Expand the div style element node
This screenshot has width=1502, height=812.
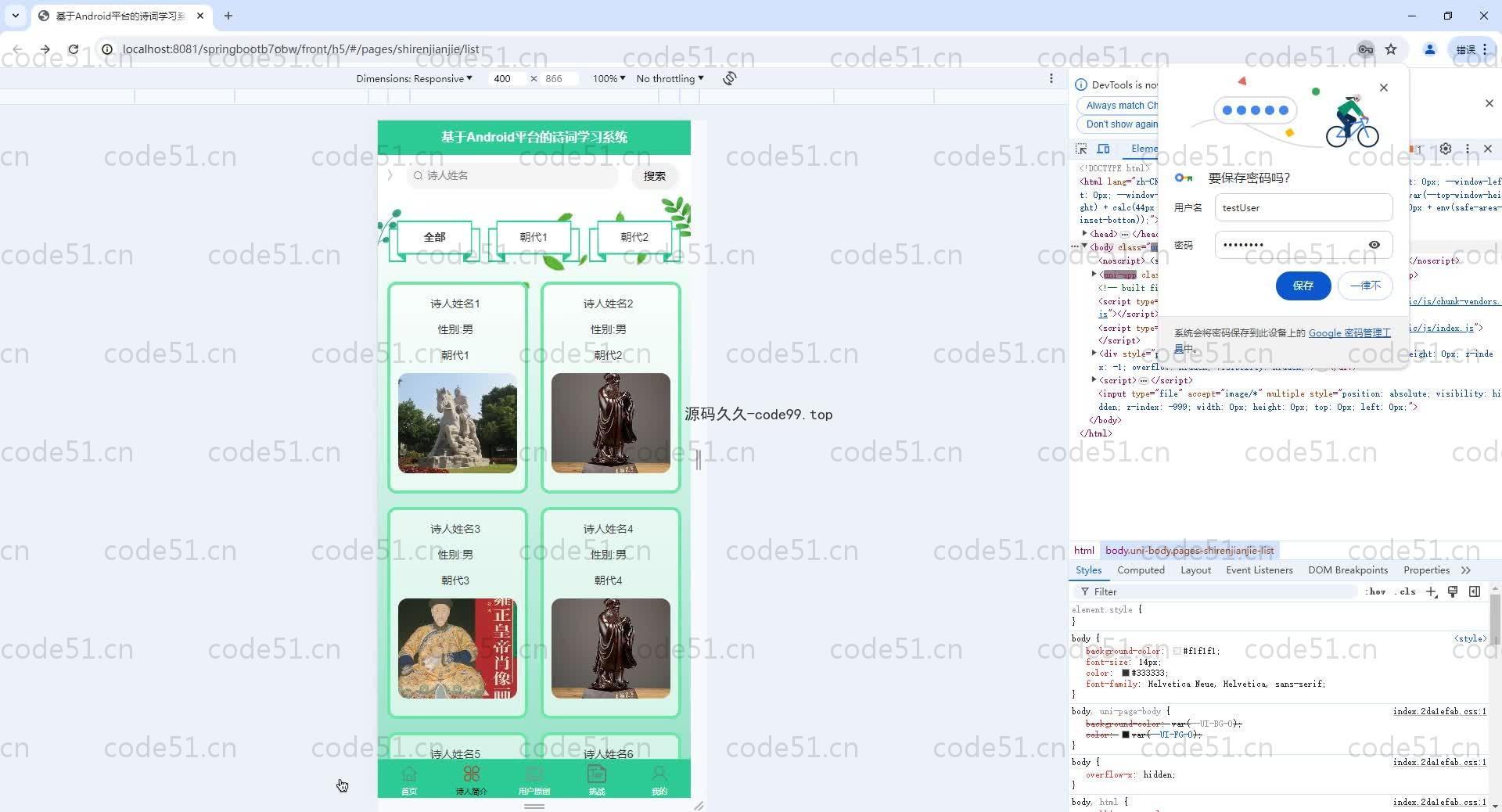click(x=1094, y=353)
